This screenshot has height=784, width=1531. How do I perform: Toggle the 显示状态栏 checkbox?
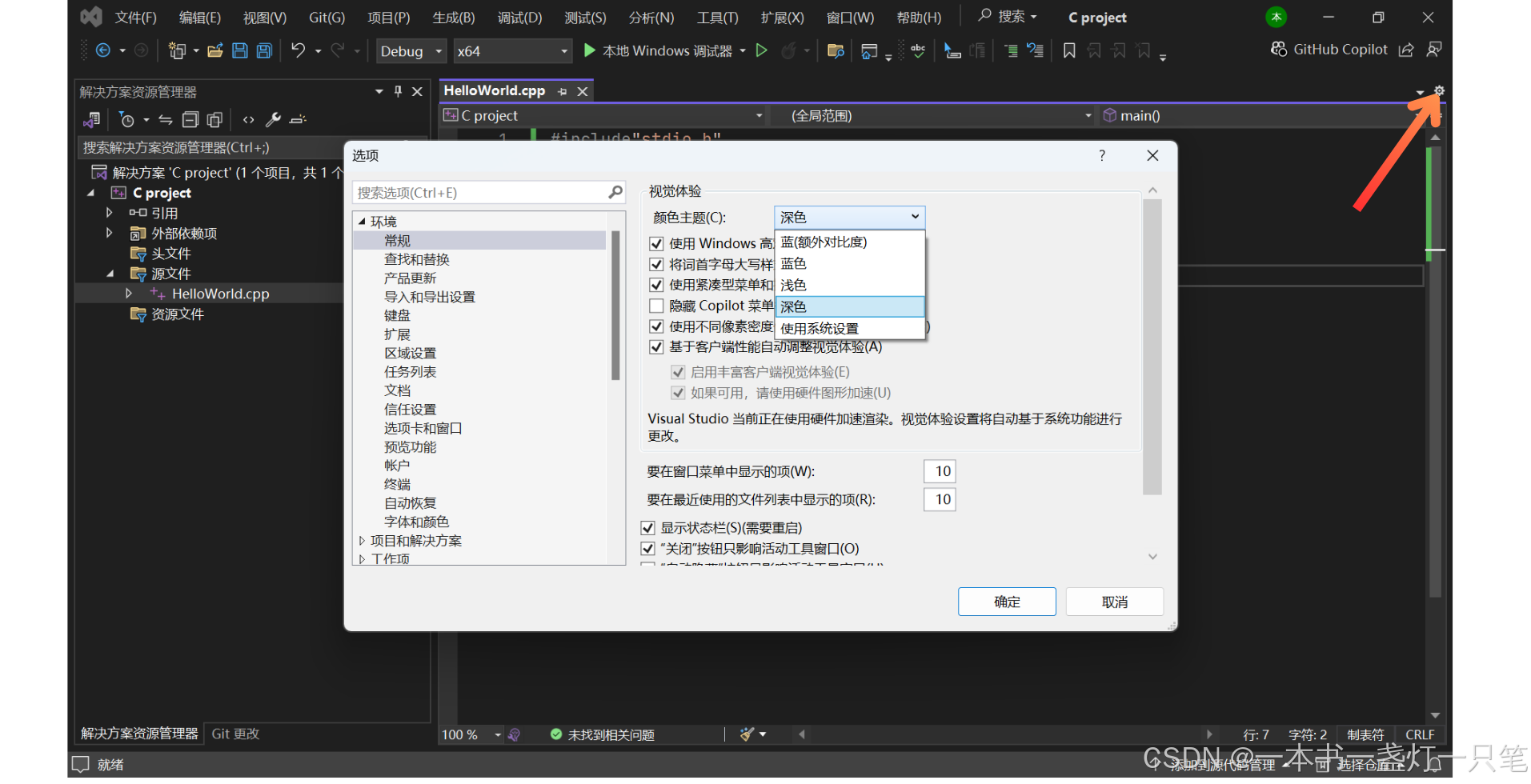(x=647, y=527)
